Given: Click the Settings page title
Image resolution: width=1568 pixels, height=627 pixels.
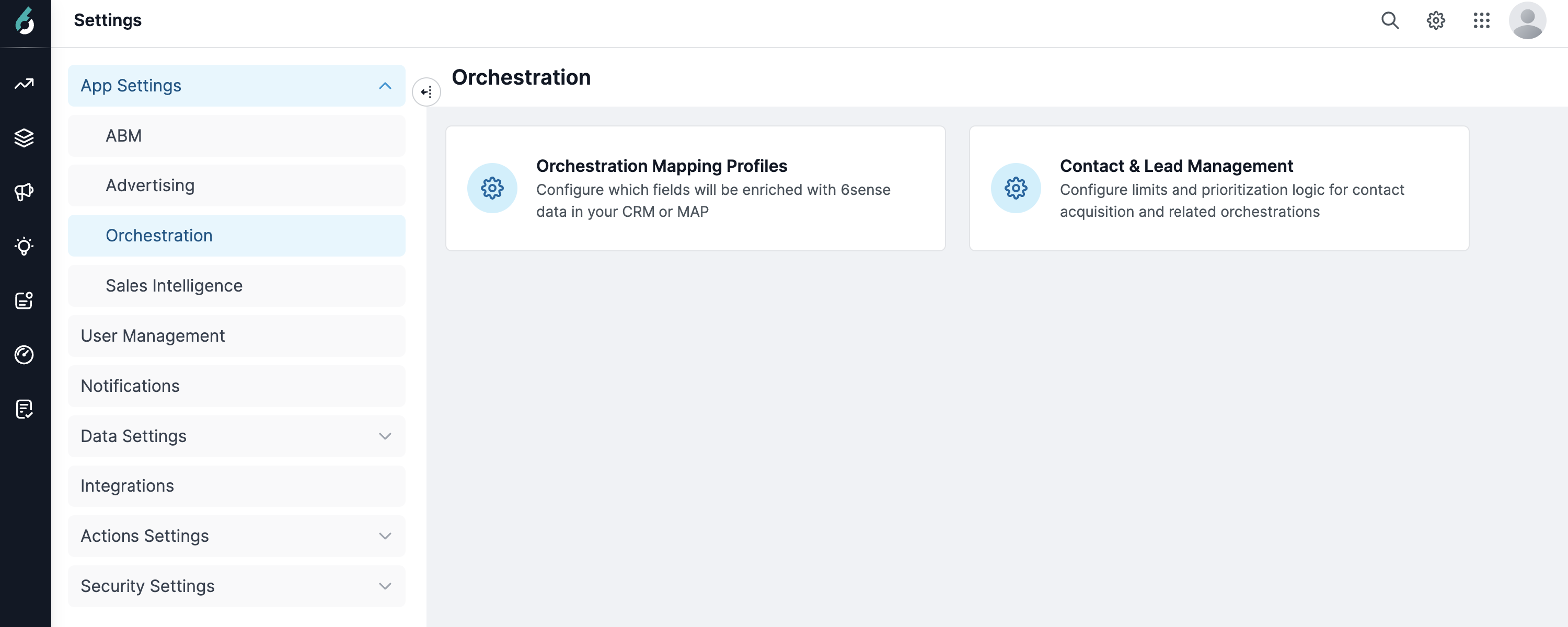Looking at the screenshot, I should coord(108,20).
